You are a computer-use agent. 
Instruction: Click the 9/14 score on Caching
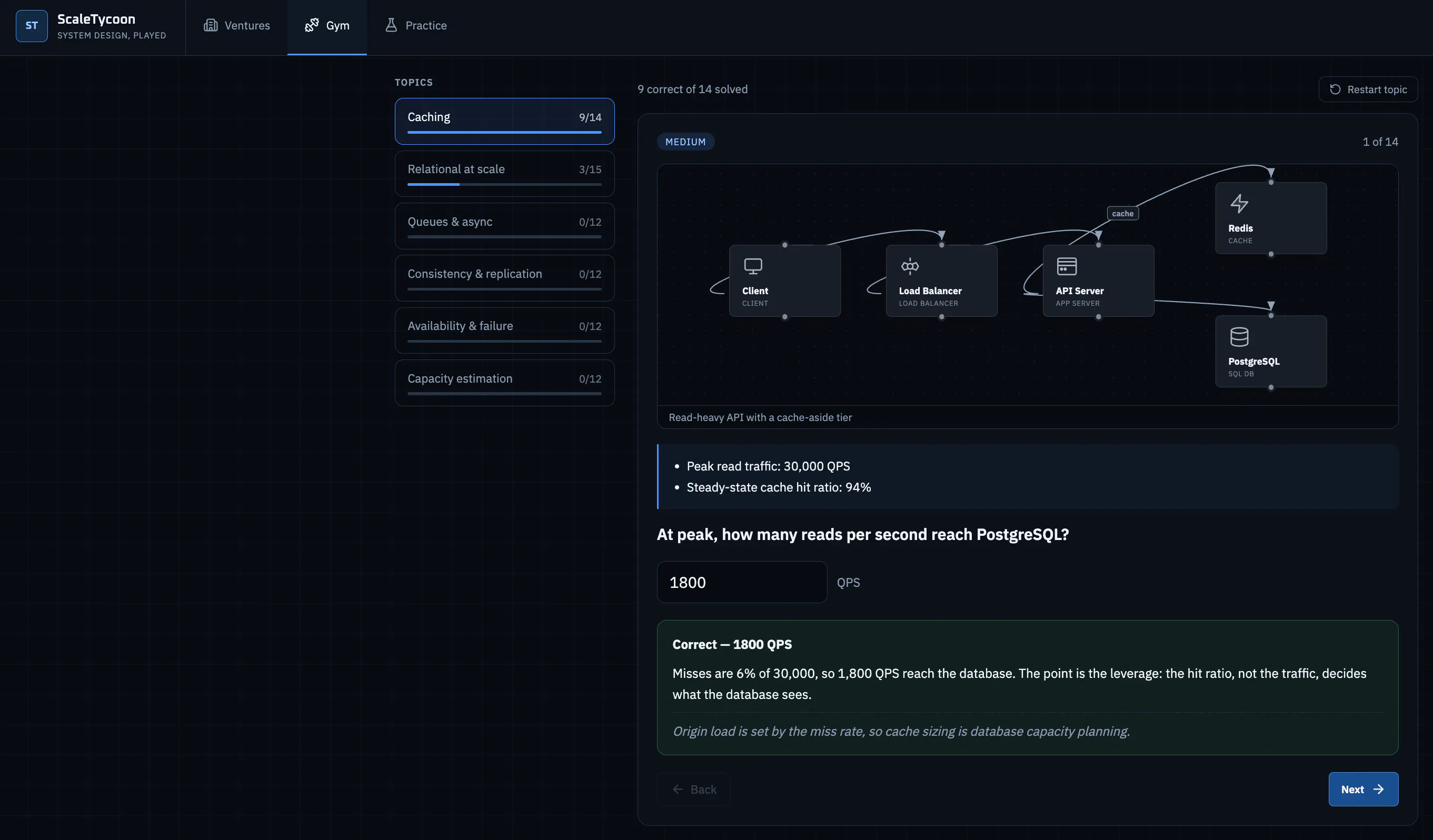[x=590, y=117]
